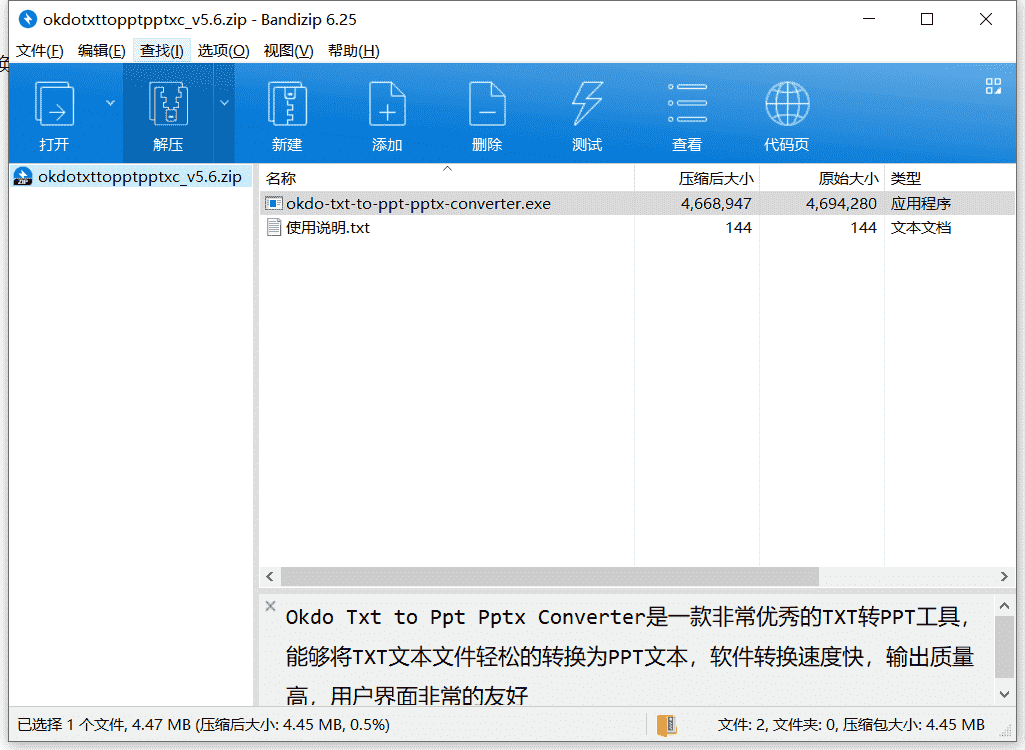
Task: Click the left arrow of the horizontal scrollbar
Action: (269, 576)
